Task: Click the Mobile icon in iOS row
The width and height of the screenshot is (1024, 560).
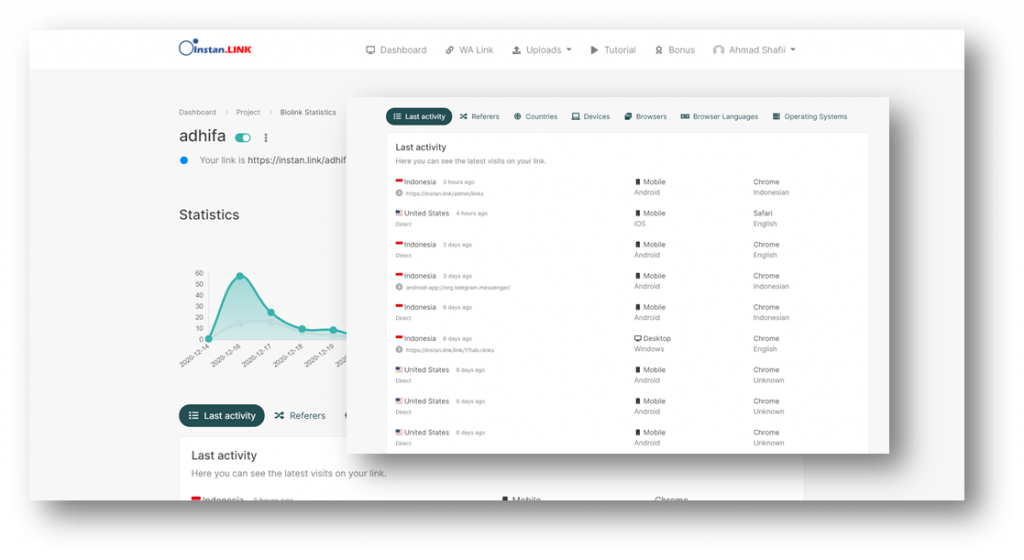Action: (x=638, y=213)
